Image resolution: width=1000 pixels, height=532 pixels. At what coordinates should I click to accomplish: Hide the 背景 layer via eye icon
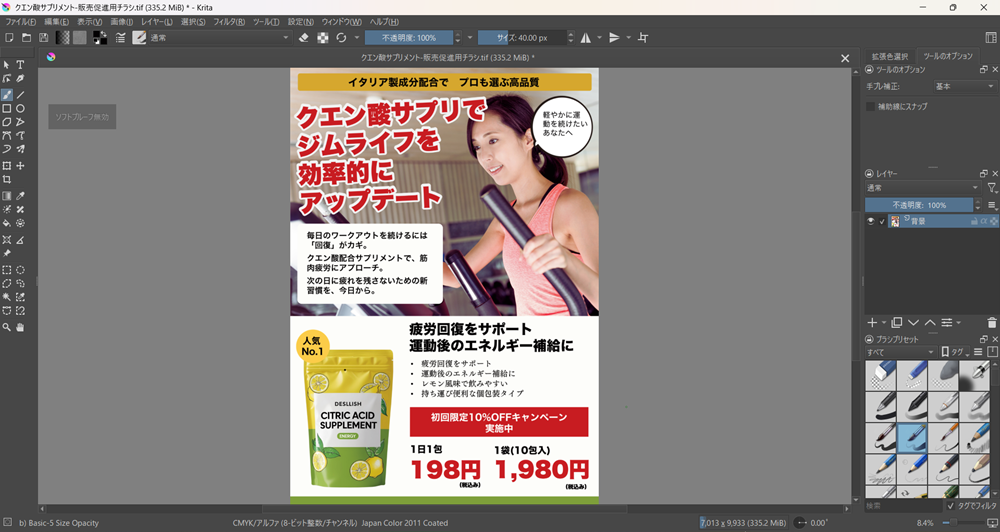coord(871,221)
